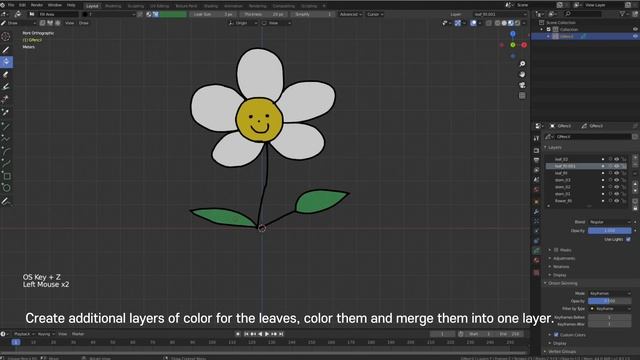Open the onion skinning Mode dropdown

click(x=609, y=293)
